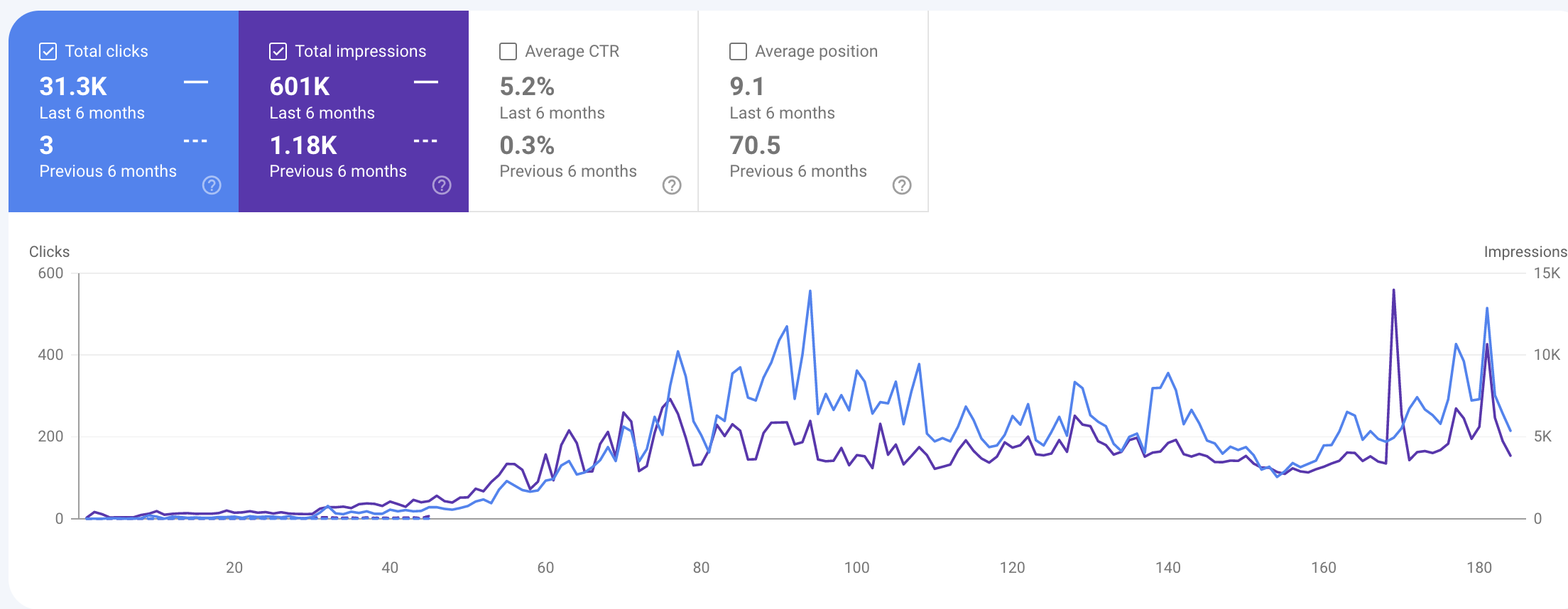The image size is (1568, 609).
Task: Click the 15K impressions axis label
Action: pyautogui.click(x=1547, y=273)
